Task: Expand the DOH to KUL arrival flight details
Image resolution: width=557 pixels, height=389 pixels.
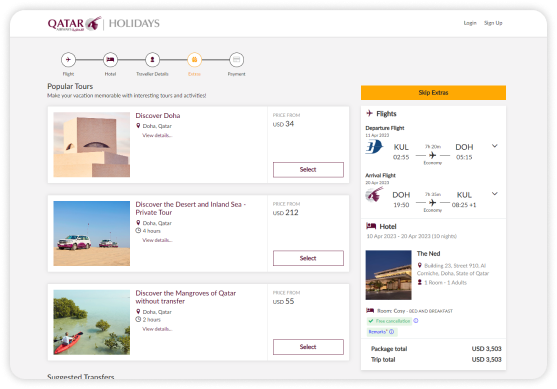Action: [x=494, y=194]
